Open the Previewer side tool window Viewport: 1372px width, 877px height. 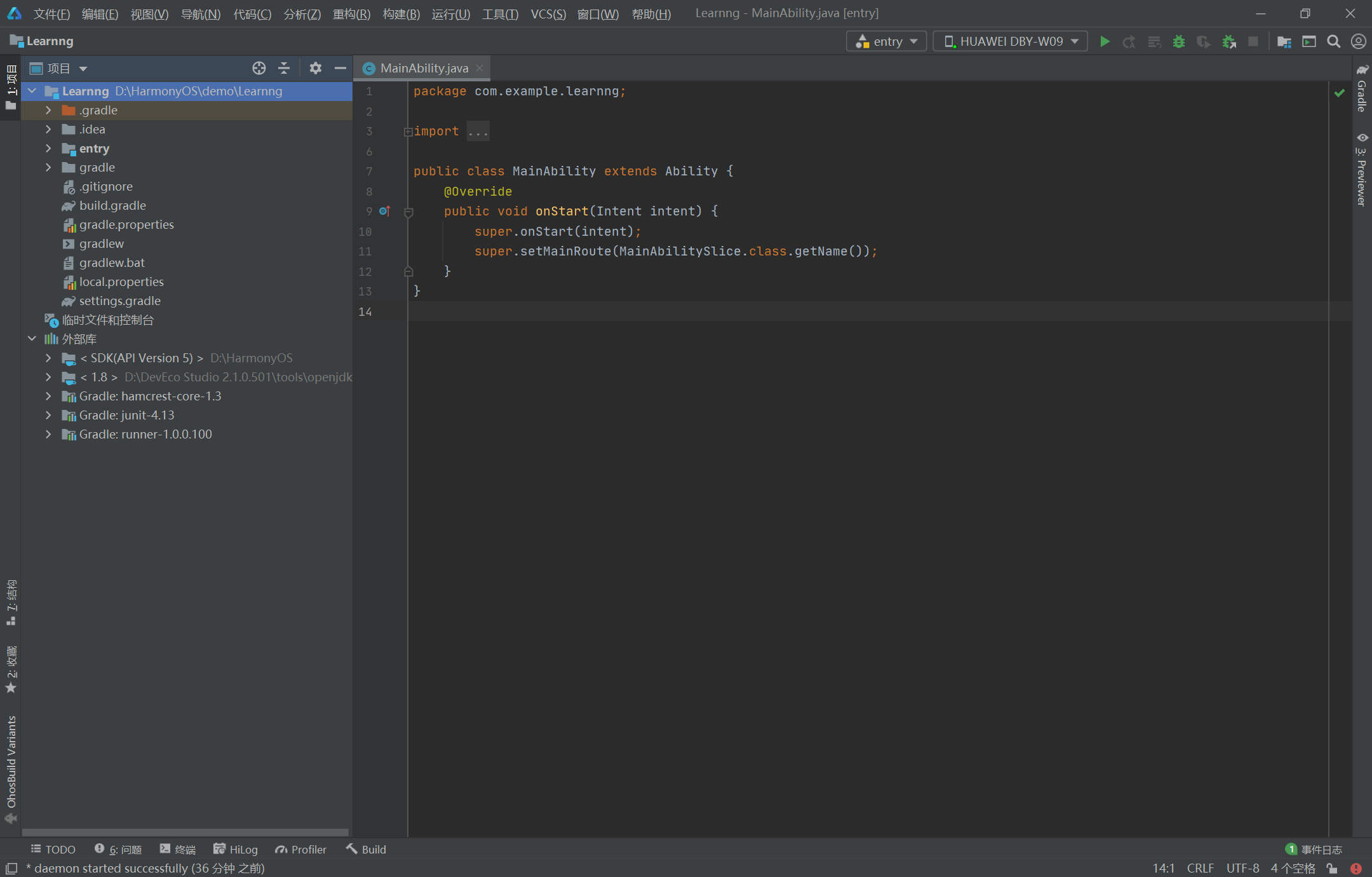(1362, 170)
